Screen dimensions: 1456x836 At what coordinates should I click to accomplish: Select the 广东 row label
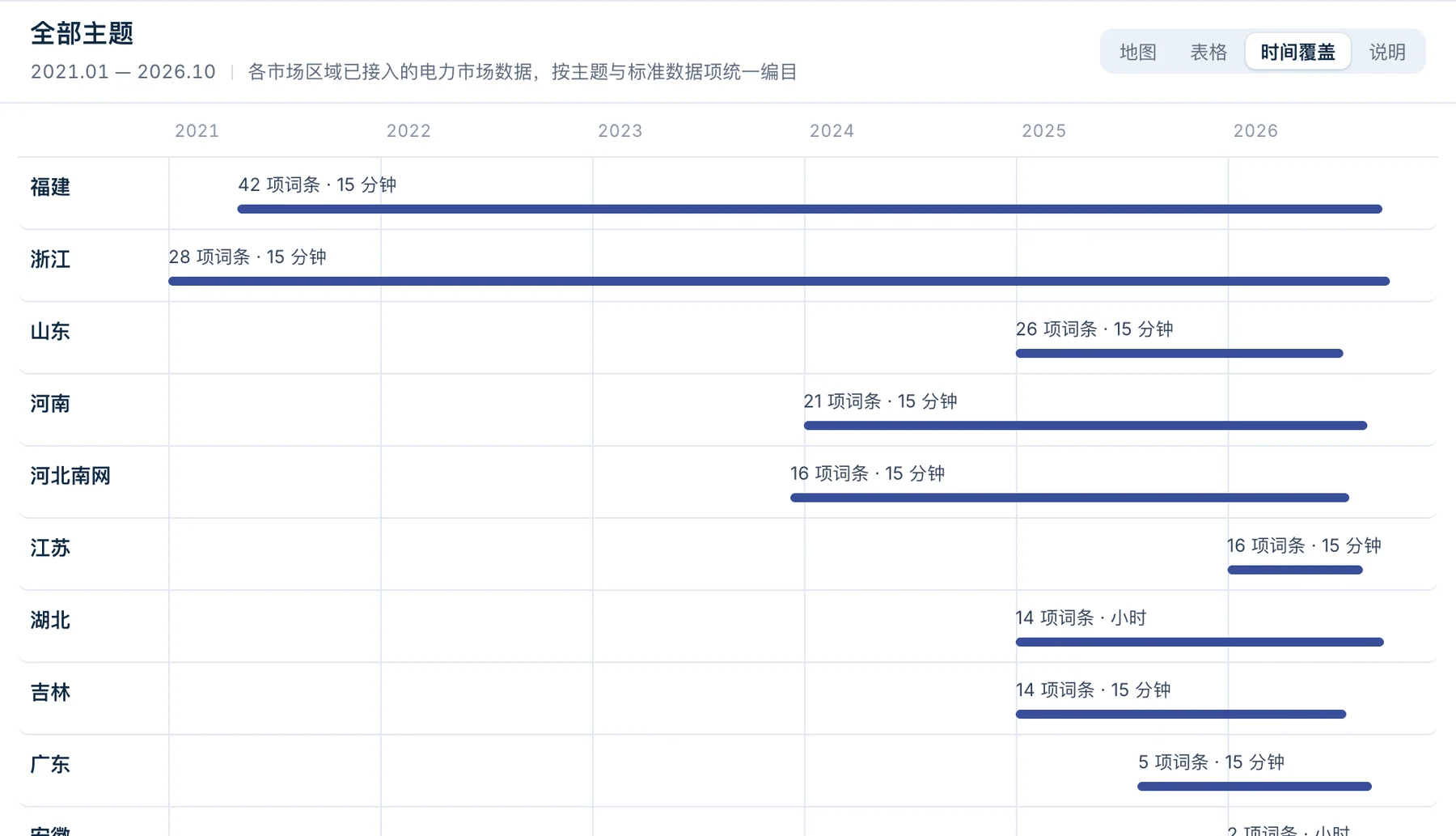[50, 764]
